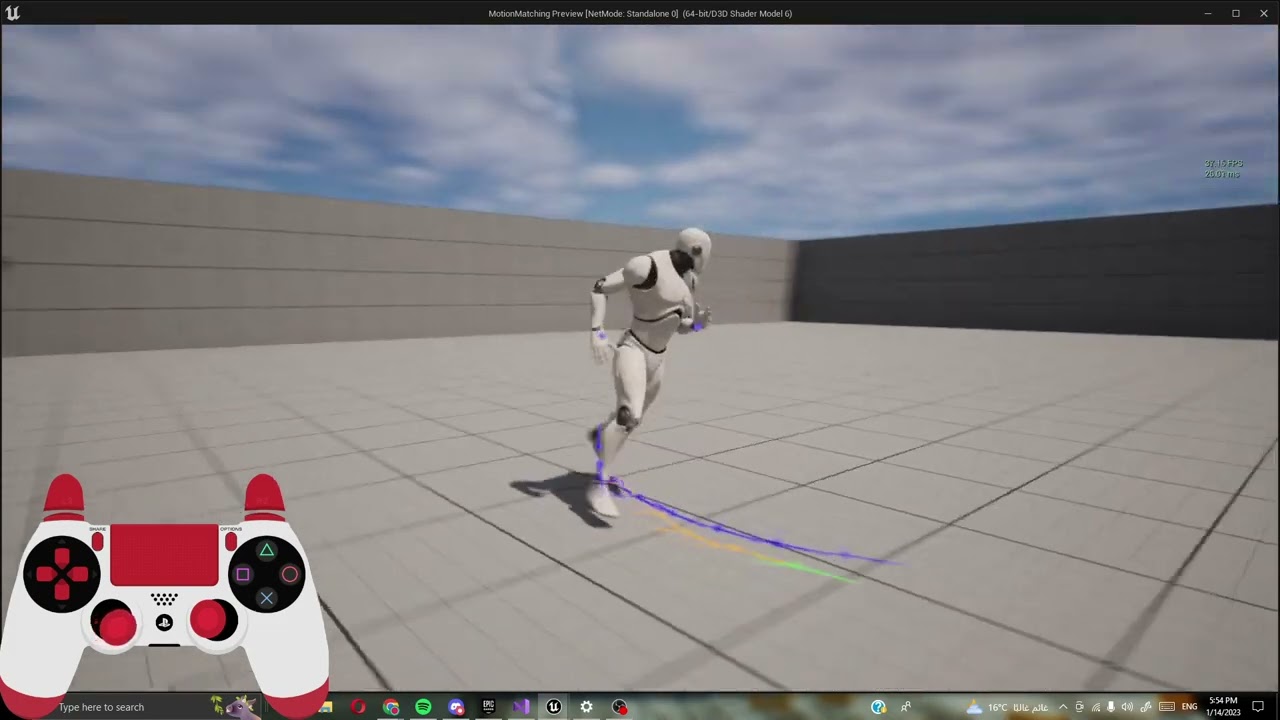Image resolution: width=1280 pixels, height=720 pixels.
Task: Open Google Chrome from the taskbar
Action: [x=391, y=707]
